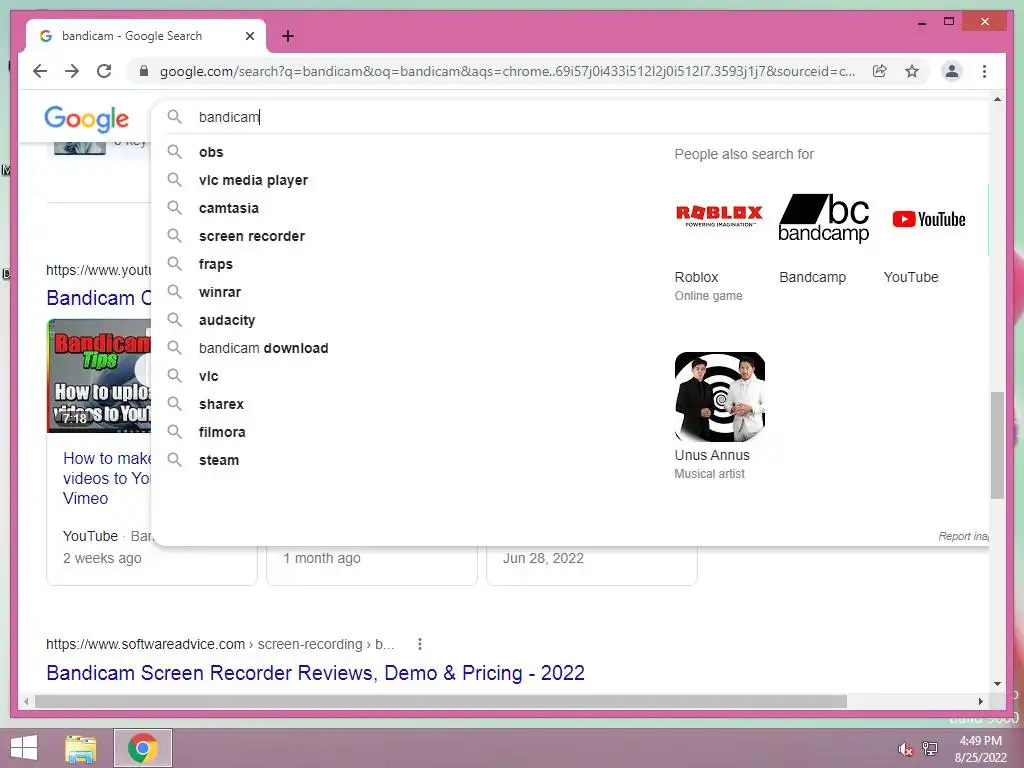Screen dimensions: 1024x768
Task: Click the scroll up arrow
Action: point(997,100)
